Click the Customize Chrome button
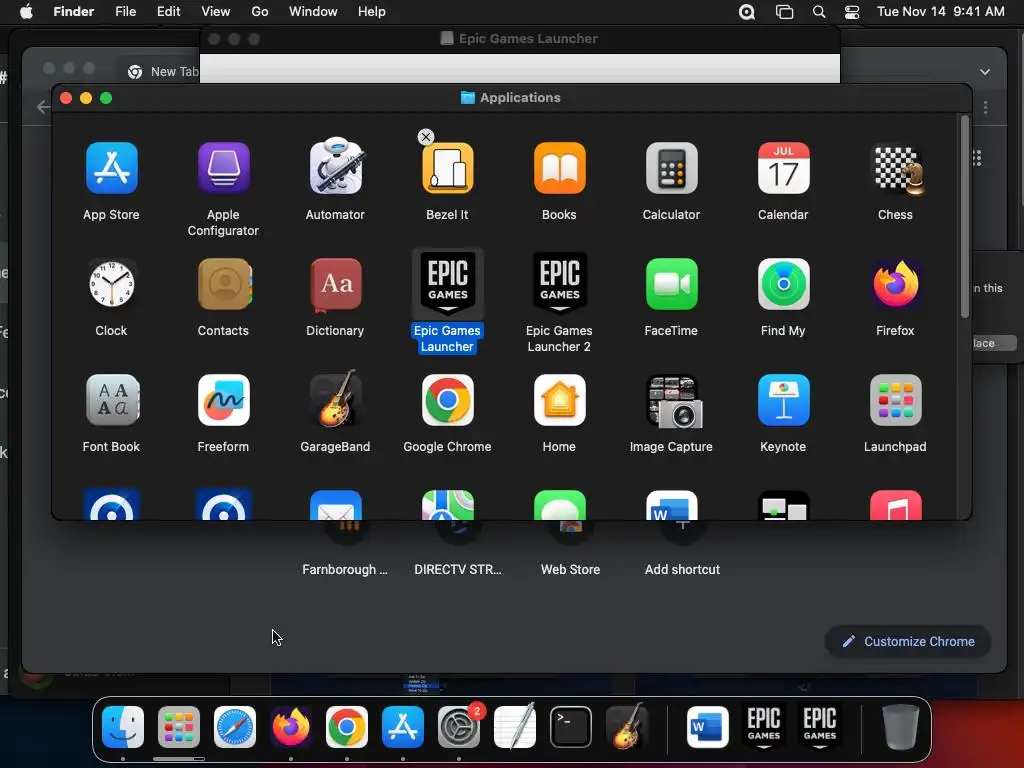 pos(908,641)
